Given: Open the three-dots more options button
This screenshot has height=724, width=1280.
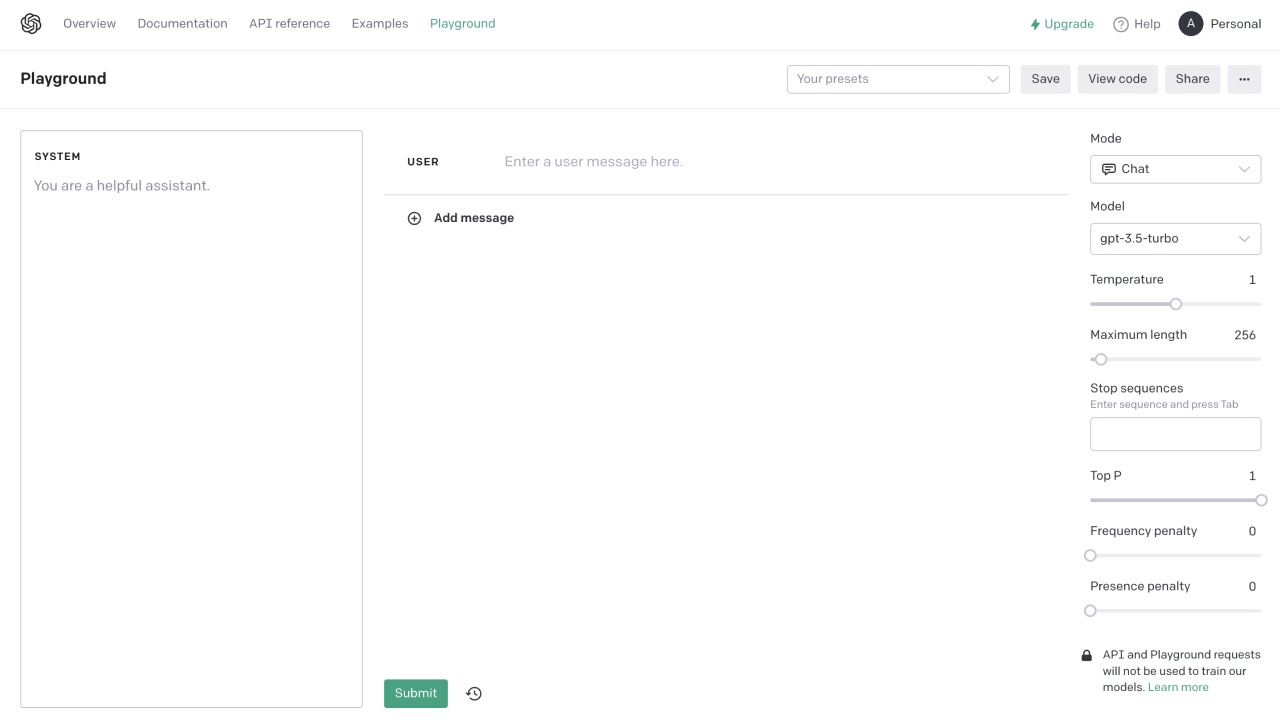Looking at the screenshot, I should pos(1244,79).
